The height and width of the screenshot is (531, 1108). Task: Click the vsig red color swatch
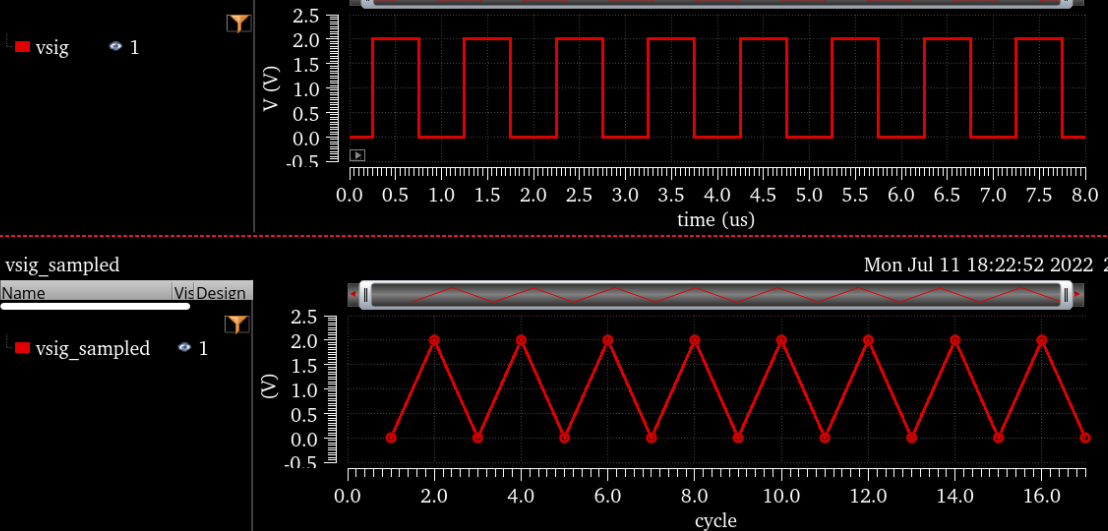coord(22,47)
